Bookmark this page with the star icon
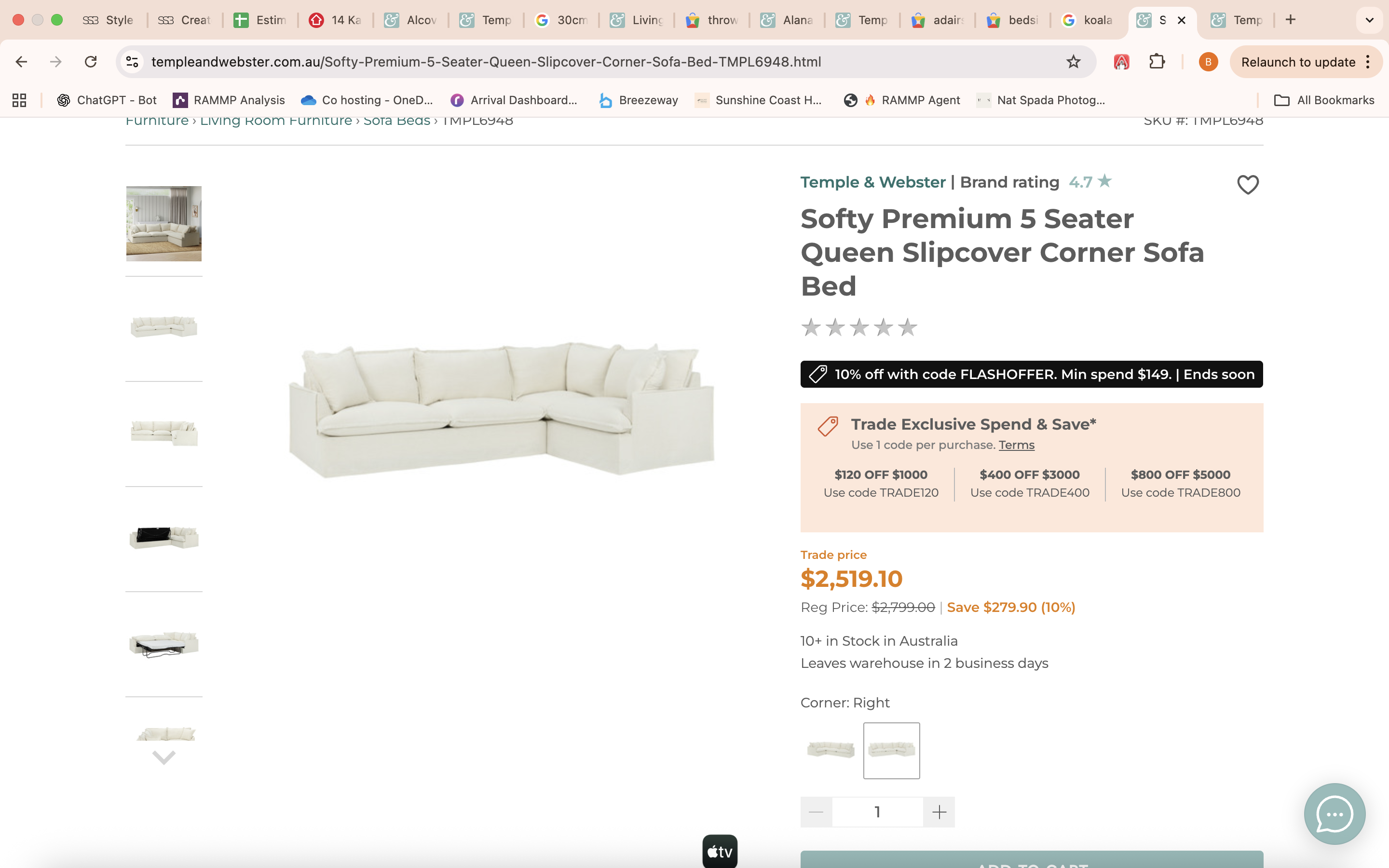The height and width of the screenshot is (868, 1389). [1073, 62]
